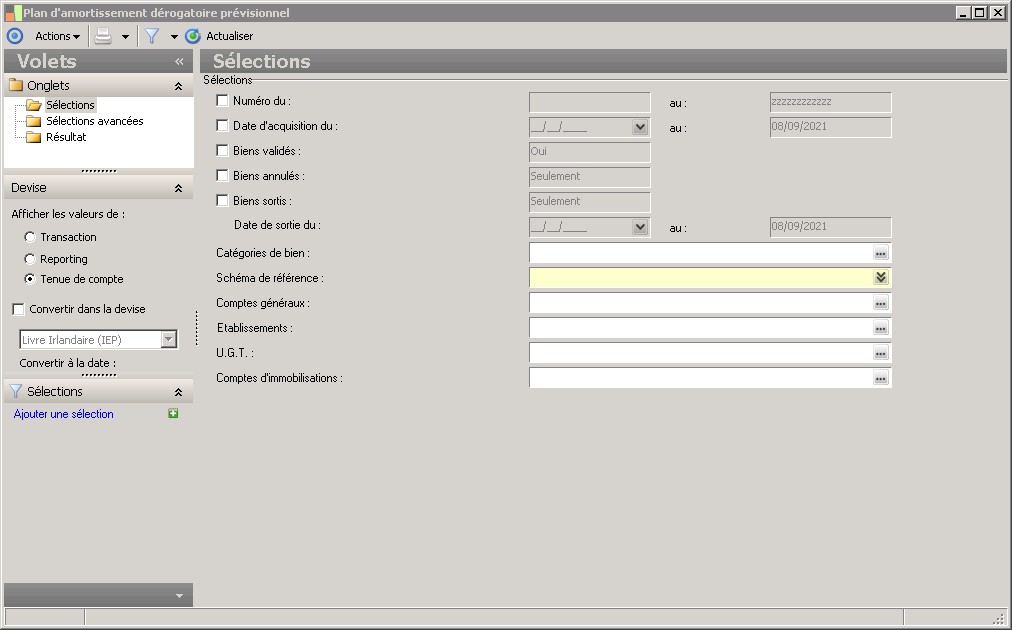The width and height of the screenshot is (1012, 630).
Task: Open U.G.T. ellipsis browse button
Action: click(x=881, y=353)
